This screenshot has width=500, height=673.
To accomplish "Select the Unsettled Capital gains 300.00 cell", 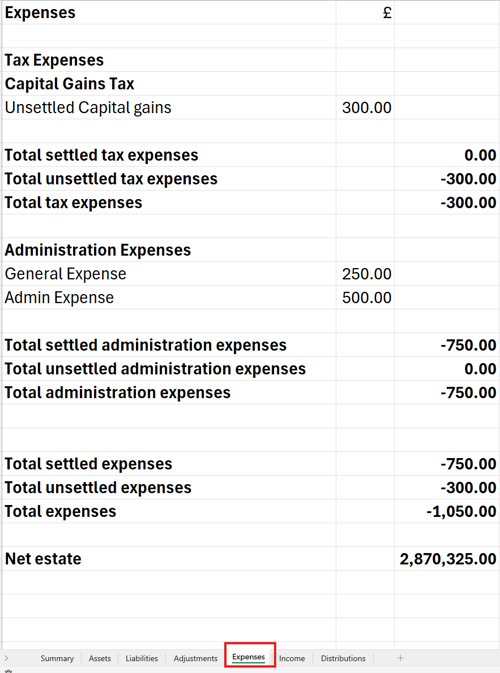I will [365, 107].
